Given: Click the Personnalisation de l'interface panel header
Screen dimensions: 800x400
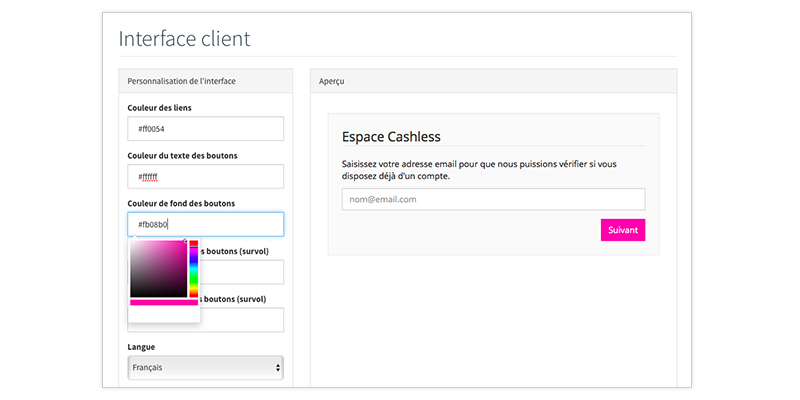Looking at the screenshot, I should coord(206,81).
